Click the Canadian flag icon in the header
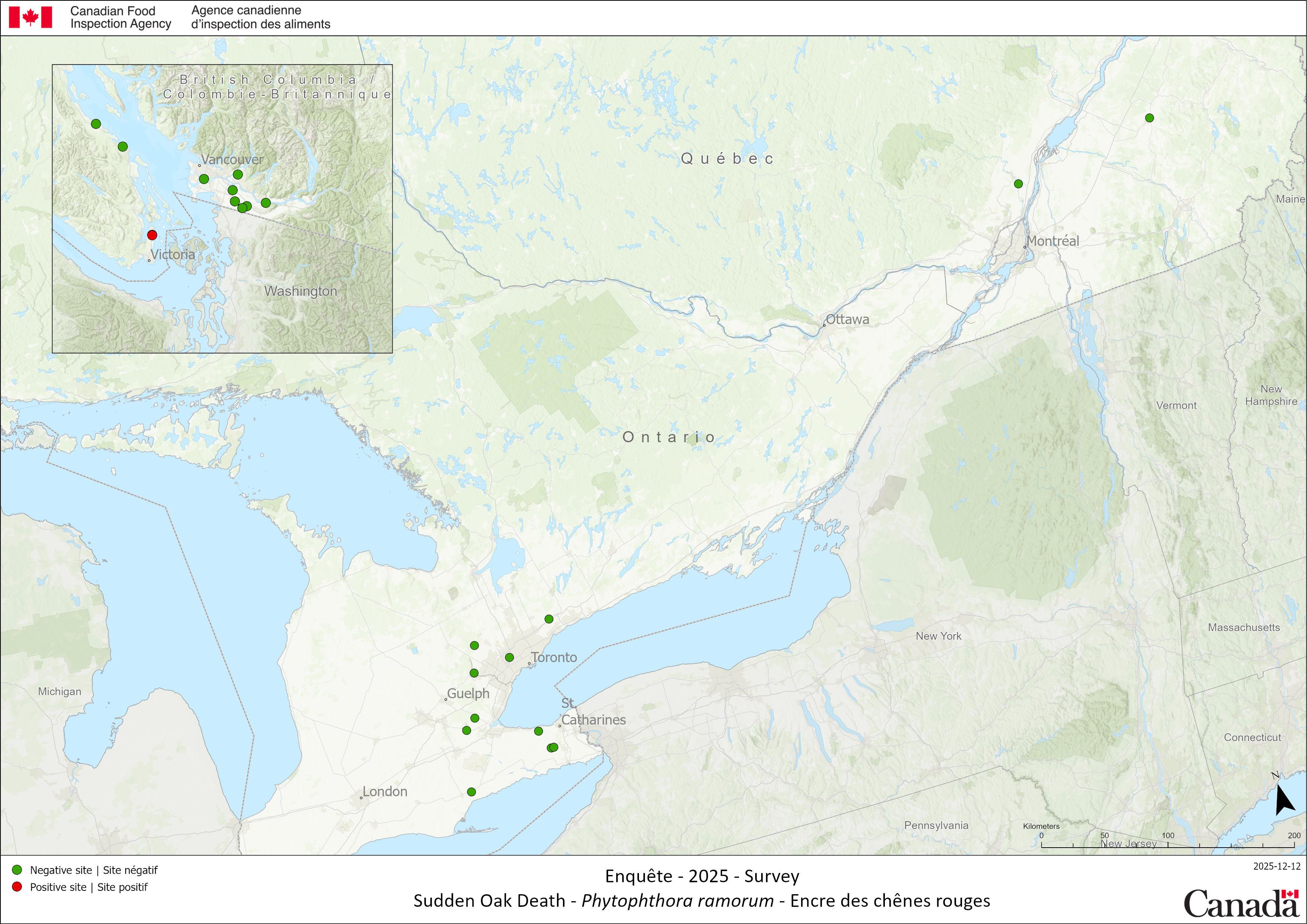Image resolution: width=1307 pixels, height=924 pixels. pyautogui.click(x=31, y=17)
